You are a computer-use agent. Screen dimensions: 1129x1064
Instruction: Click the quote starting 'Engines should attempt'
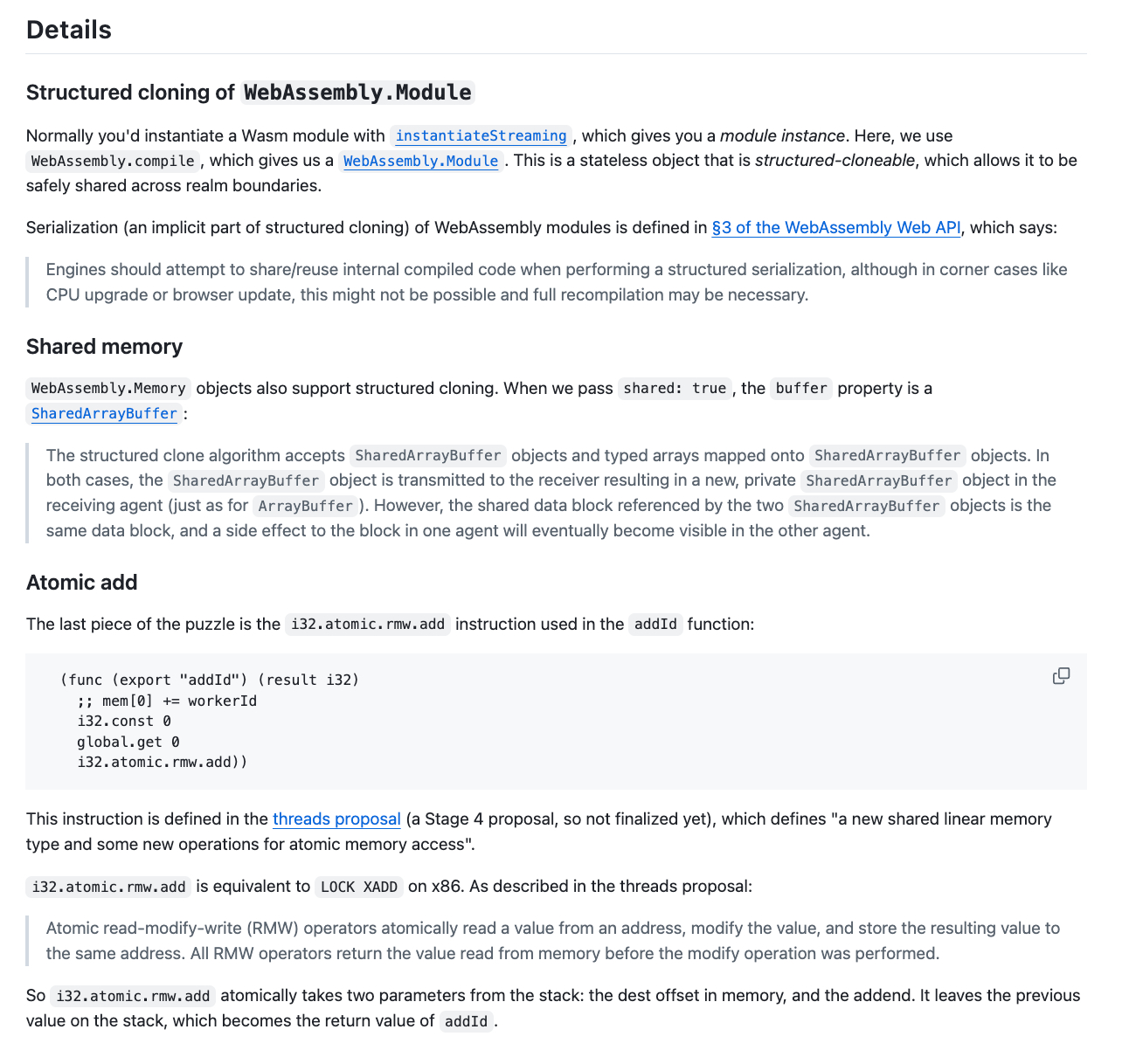click(x=557, y=282)
